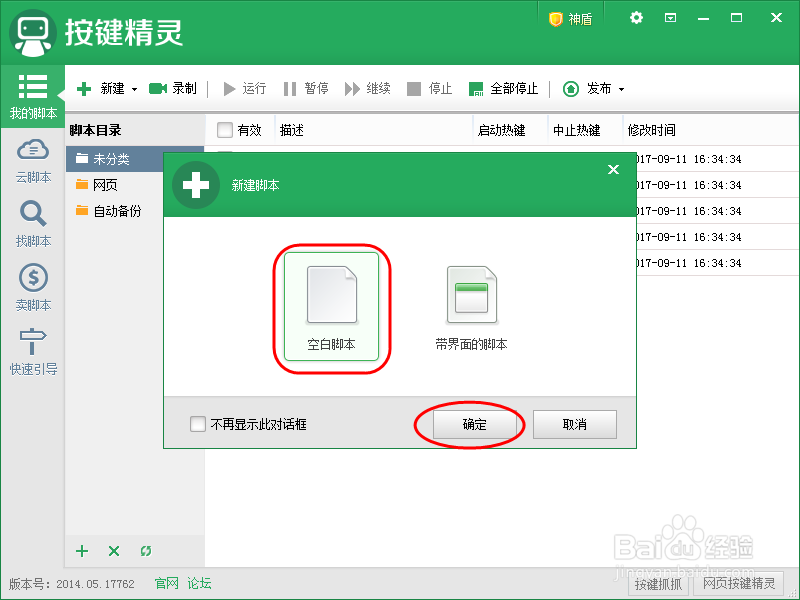Open the 找脚本 search section

coord(33,224)
